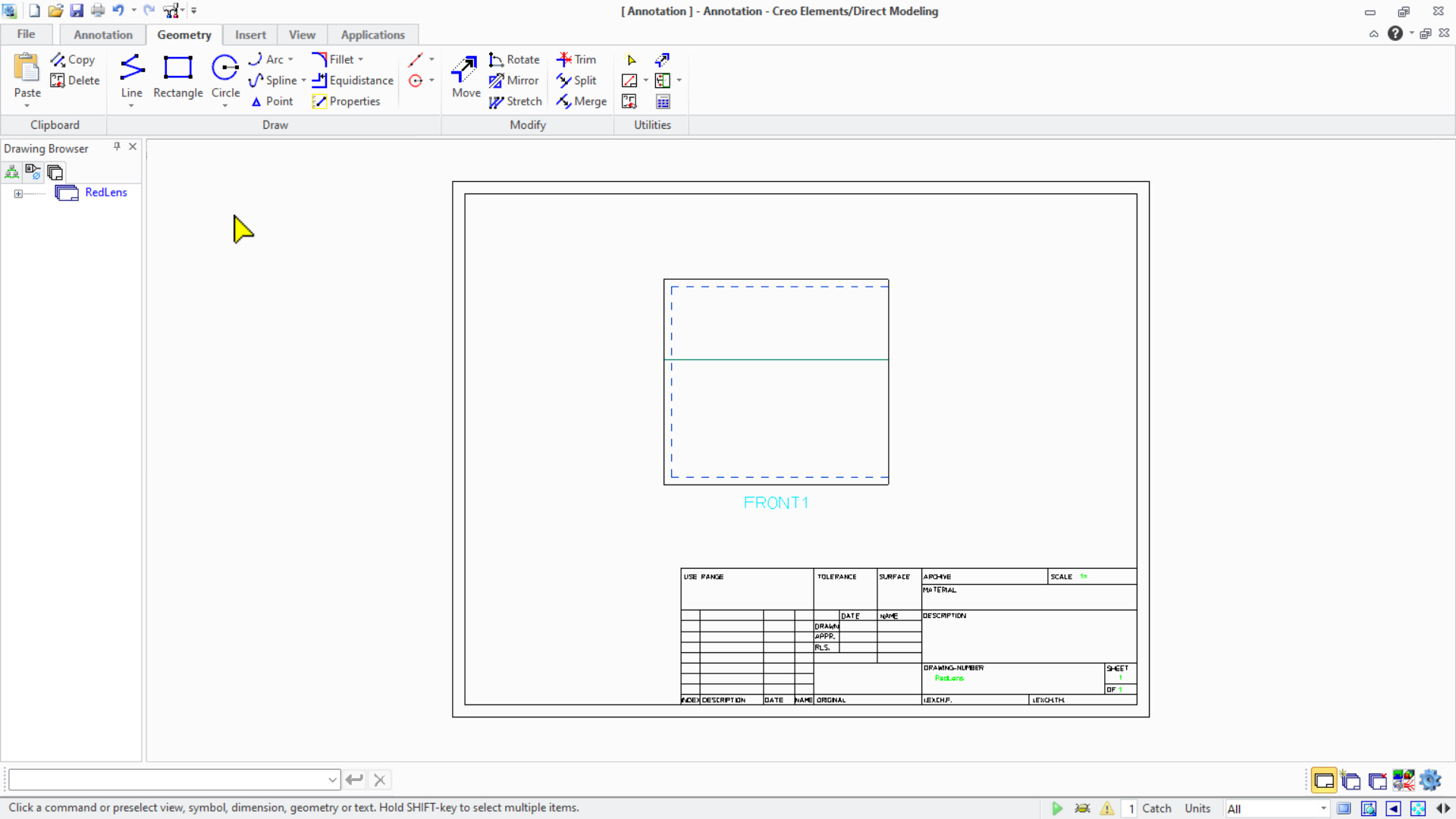Image resolution: width=1456 pixels, height=819 pixels.
Task: Switch to the Insert tab
Action: pyautogui.click(x=250, y=35)
